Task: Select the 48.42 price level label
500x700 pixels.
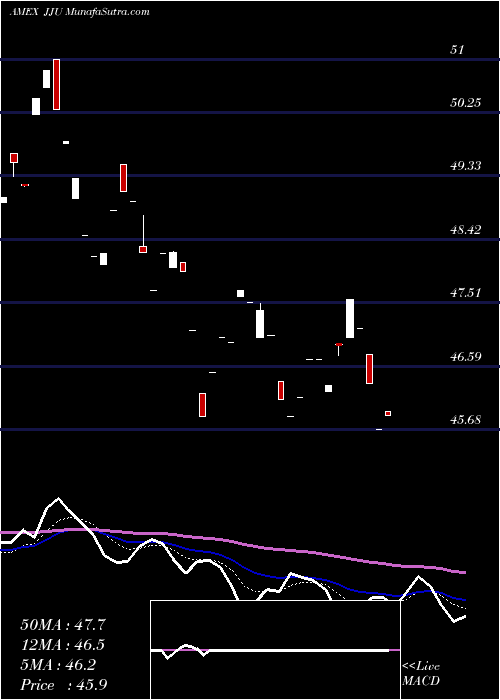Action: [466, 230]
